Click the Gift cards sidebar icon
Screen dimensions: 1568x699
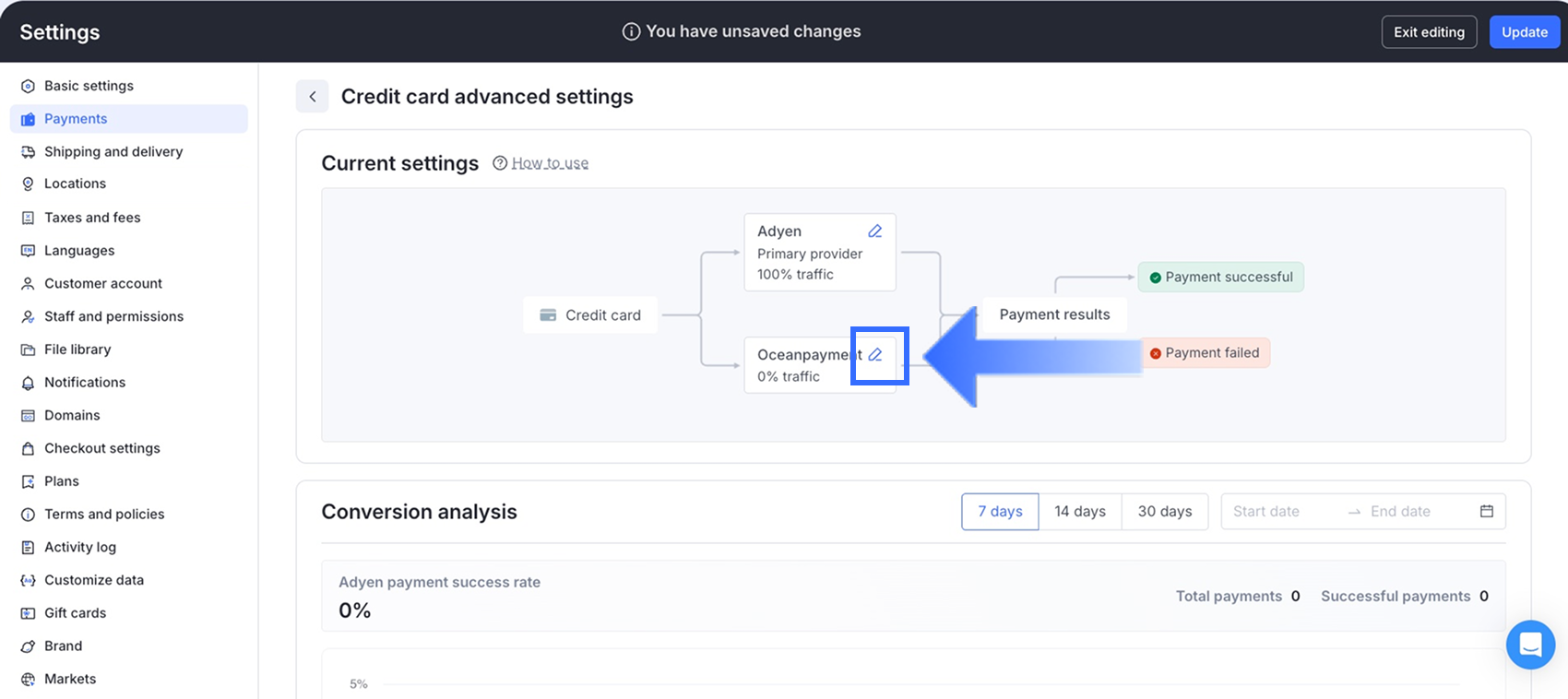pyautogui.click(x=28, y=613)
